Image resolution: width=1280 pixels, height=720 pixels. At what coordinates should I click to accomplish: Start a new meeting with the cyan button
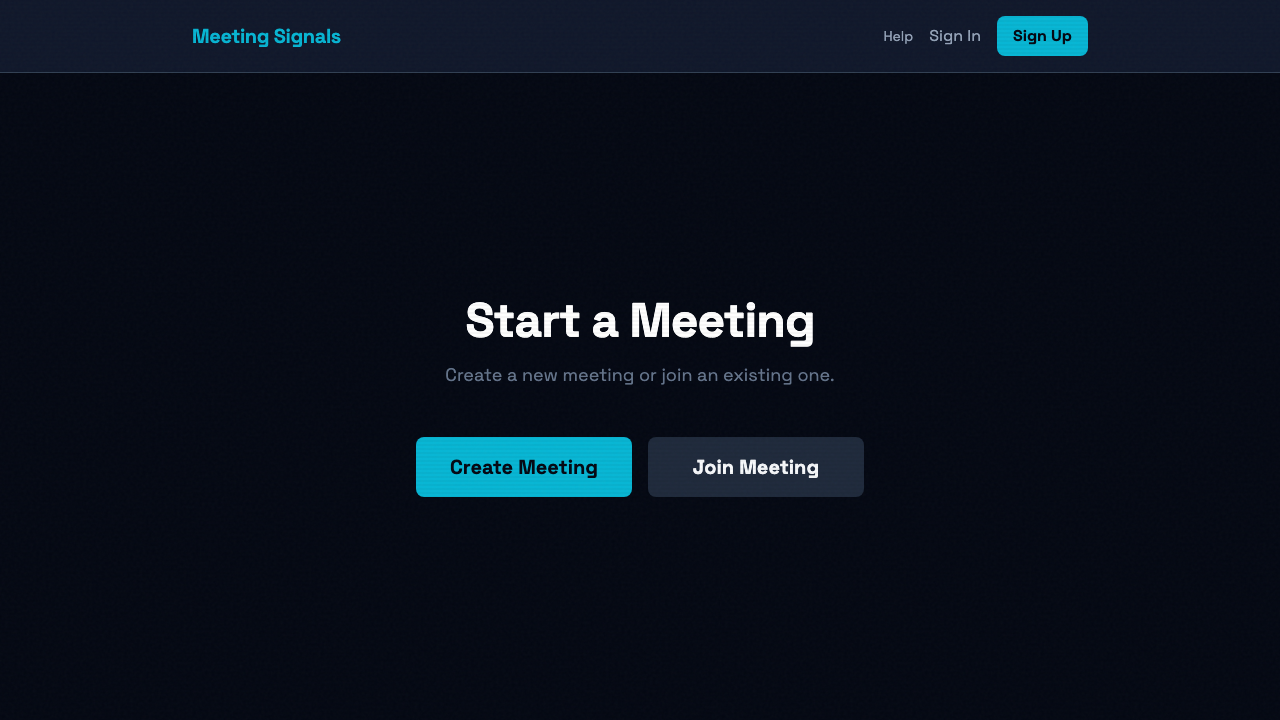click(524, 467)
